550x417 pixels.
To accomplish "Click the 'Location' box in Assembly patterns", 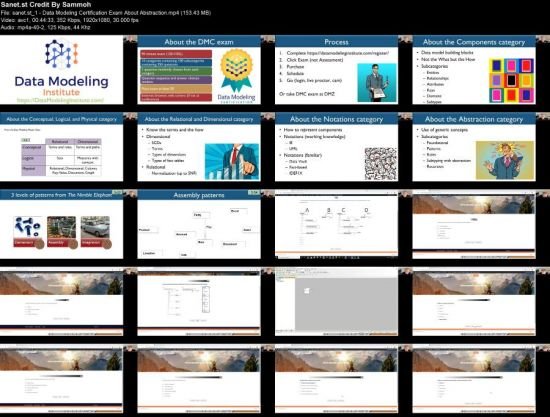I will pos(152,253).
